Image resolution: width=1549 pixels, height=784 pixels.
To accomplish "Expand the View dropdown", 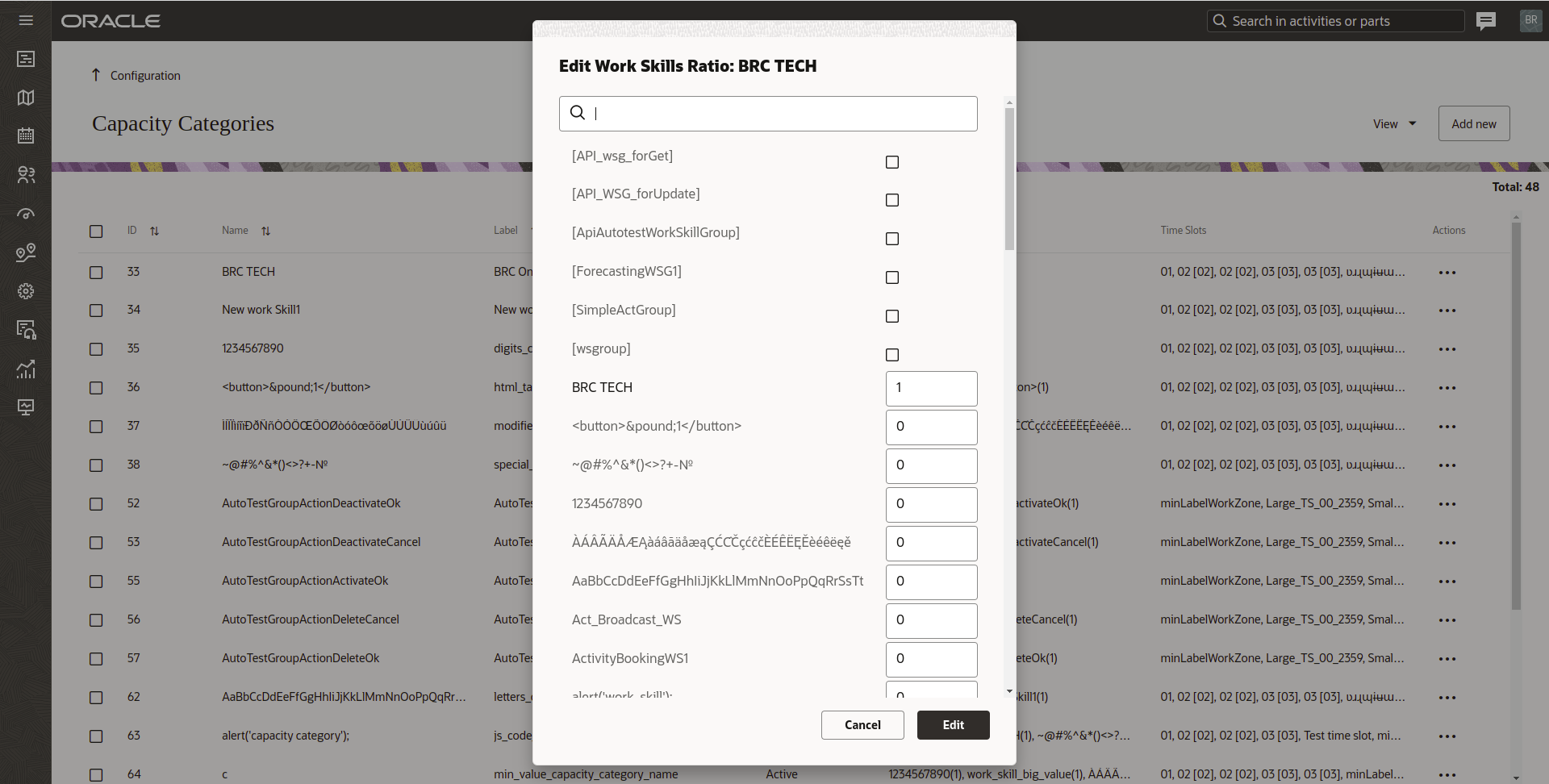I will pyautogui.click(x=1395, y=124).
